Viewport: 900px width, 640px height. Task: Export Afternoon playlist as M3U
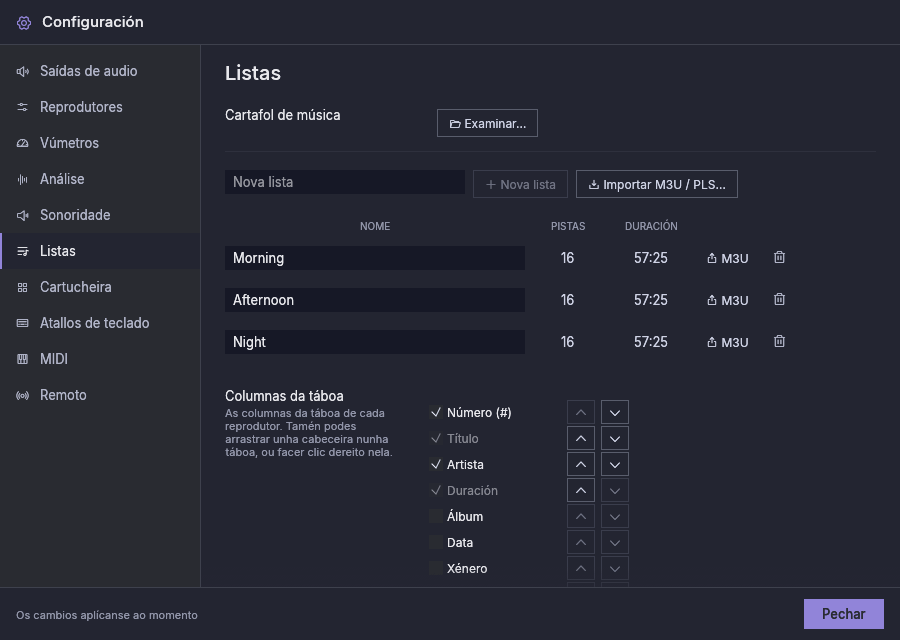[x=728, y=300]
